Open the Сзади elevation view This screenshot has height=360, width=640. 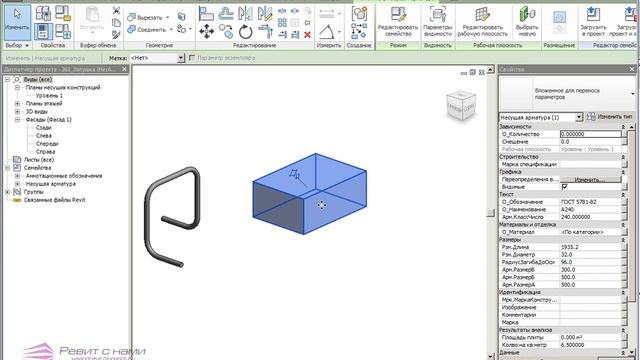(43, 128)
